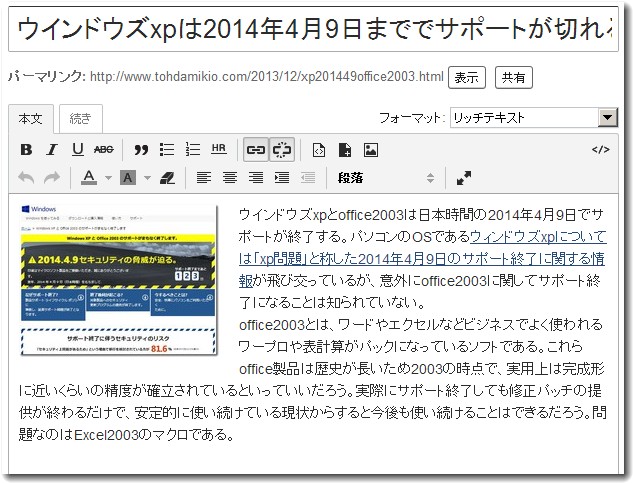Apply italic formatting
The width and height of the screenshot is (633, 483).
point(51,150)
